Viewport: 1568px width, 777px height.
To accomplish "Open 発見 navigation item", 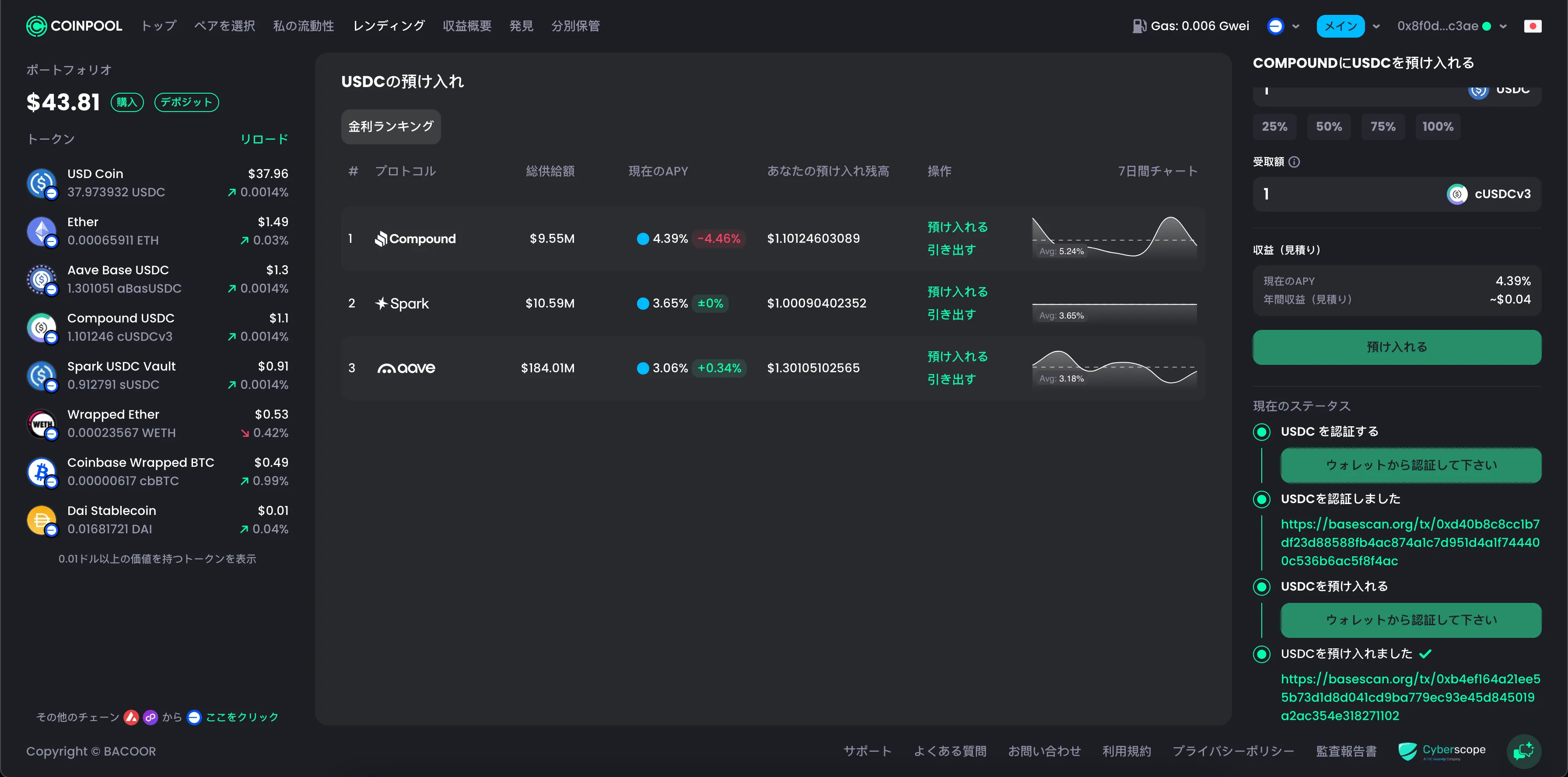I will 521,26.
